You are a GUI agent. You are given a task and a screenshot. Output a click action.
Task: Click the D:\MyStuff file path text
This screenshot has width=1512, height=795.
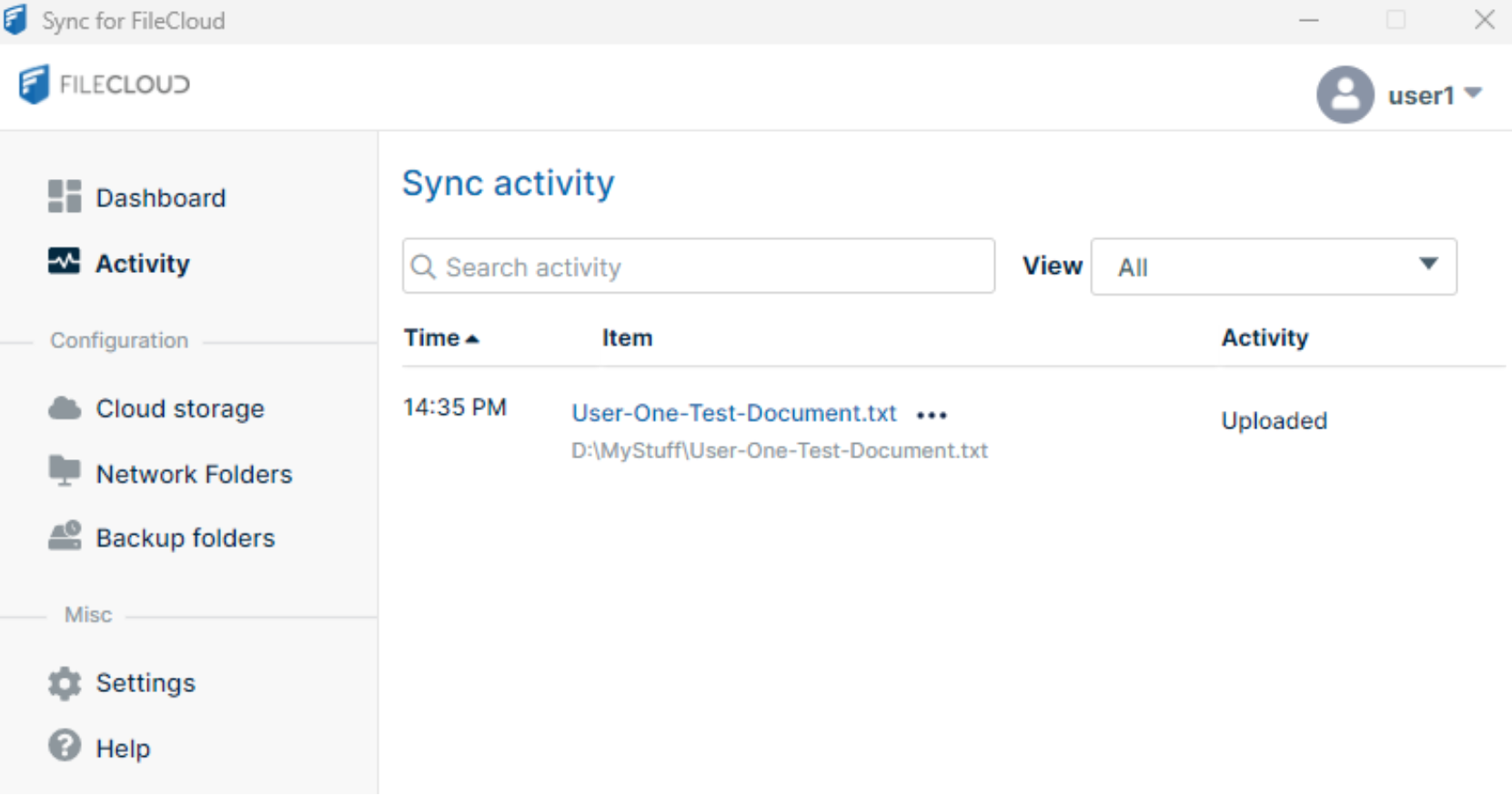point(780,450)
